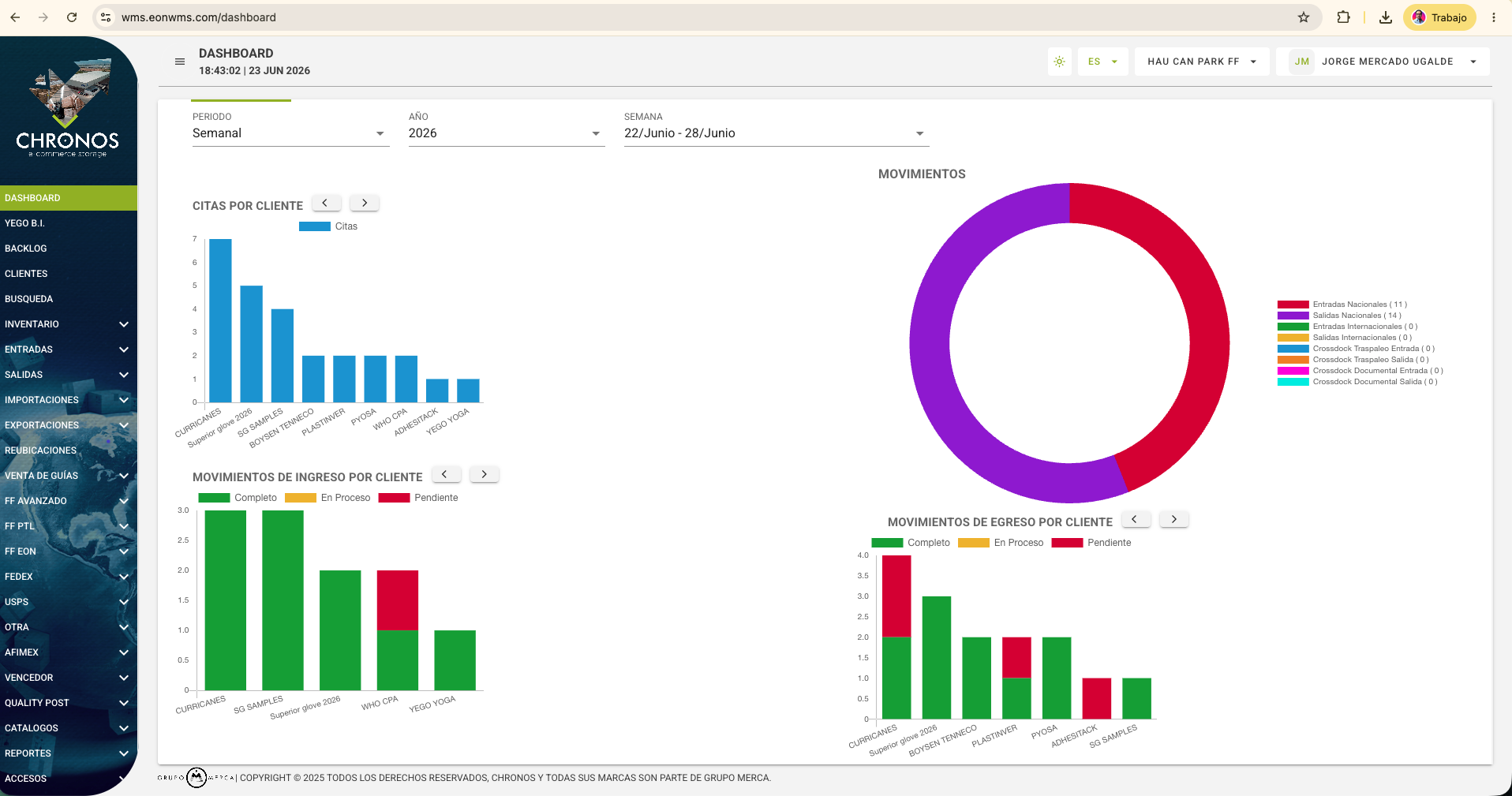Image resolution: width=1512 pixels, height=796 pixels.
Task: Click the Entradas Nacionales red legend swatch
Action: tap(1293, 305)
